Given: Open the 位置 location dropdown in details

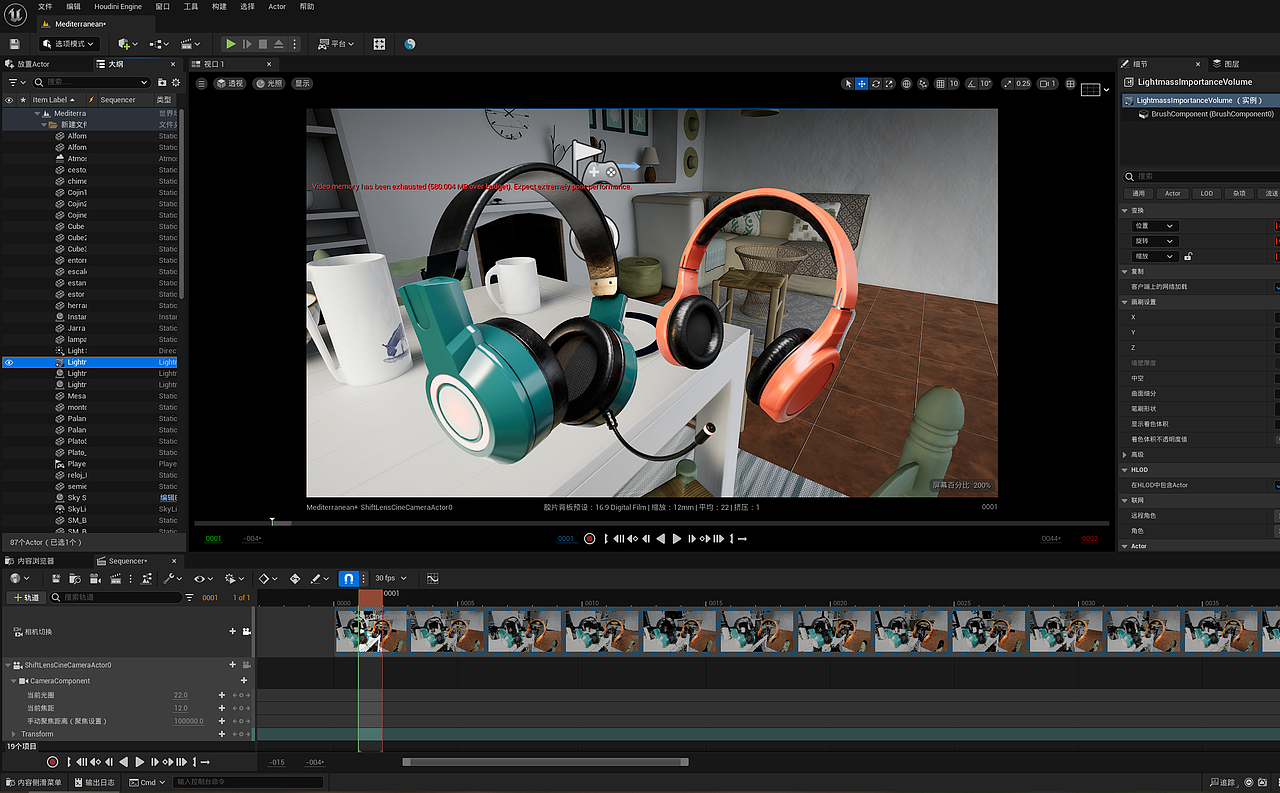Looking at the screenshot, I should tap(1153, 226).
